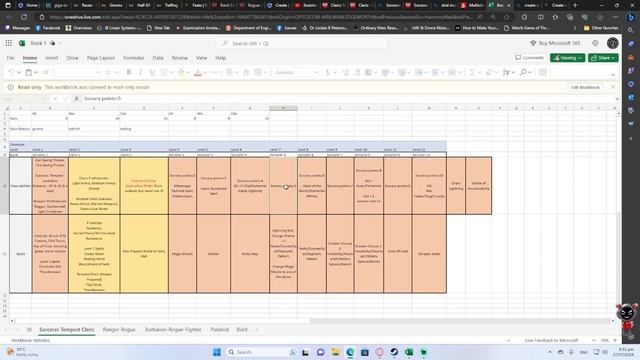Click the Conditional Formatting icon
Image resolution: width=640 pixels, height=360 pixels.
point(385,72)
